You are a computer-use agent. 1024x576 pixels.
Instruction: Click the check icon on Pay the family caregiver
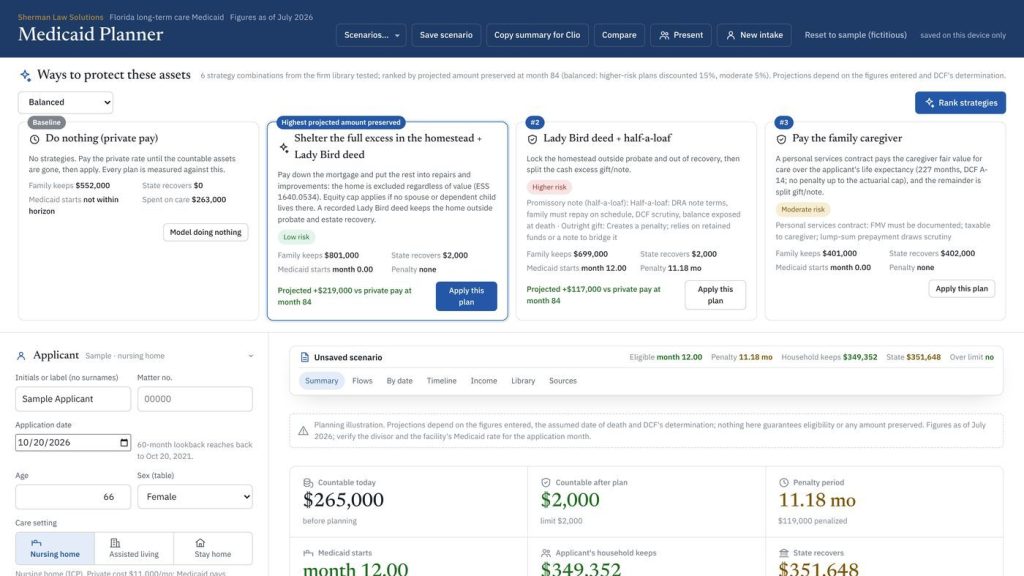coord(781,139)
